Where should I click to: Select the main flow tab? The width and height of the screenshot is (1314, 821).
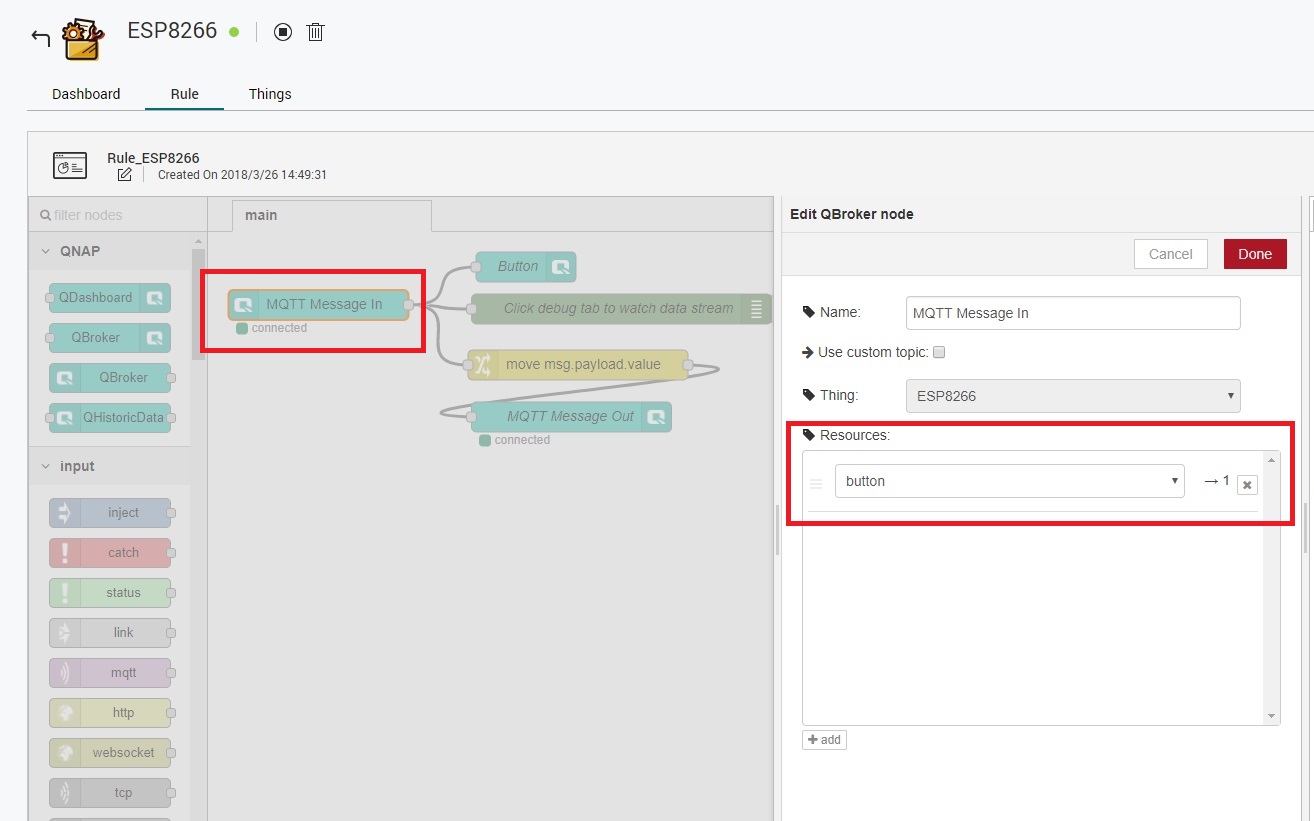click(x=331, y=215)
